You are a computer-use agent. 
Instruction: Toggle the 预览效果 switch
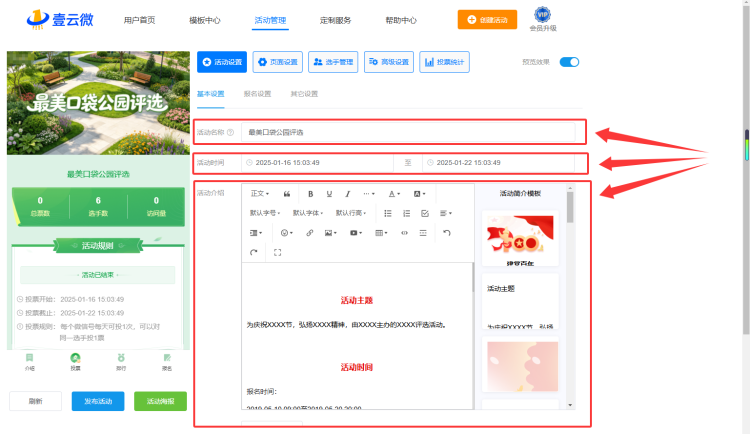(x=569, y=62)
